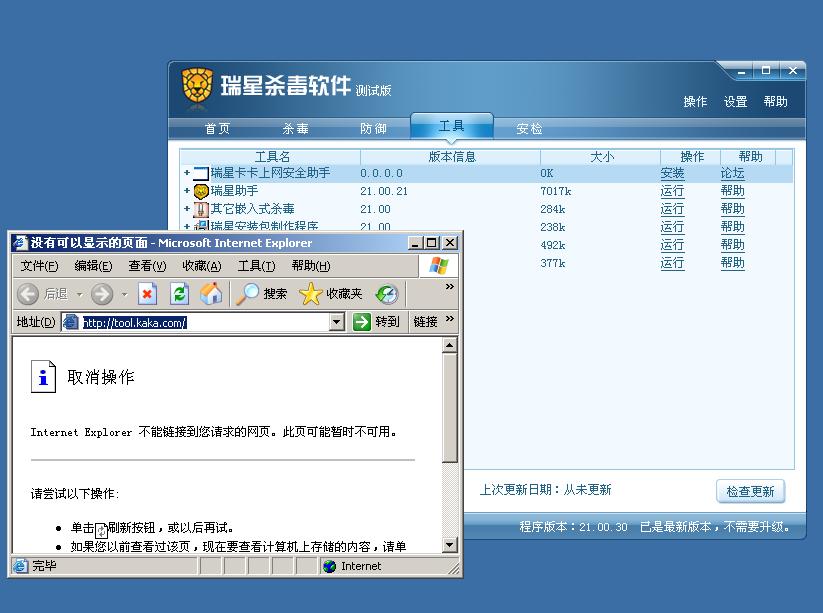Screen dimensions: 823x613
Task: Click 帮助 link for 瑞星助手 row
Action: 733,191
